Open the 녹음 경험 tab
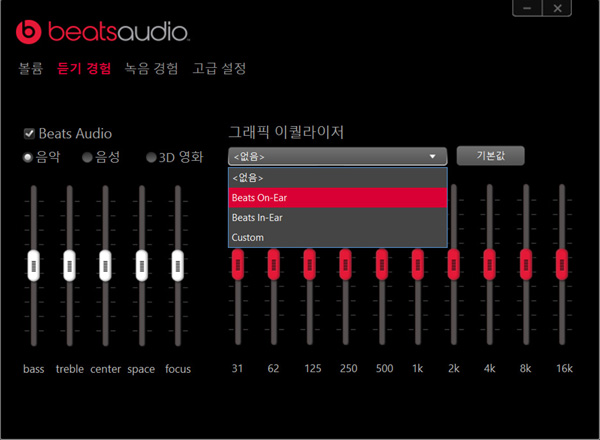Screen dimensions: 600x440 152,68
